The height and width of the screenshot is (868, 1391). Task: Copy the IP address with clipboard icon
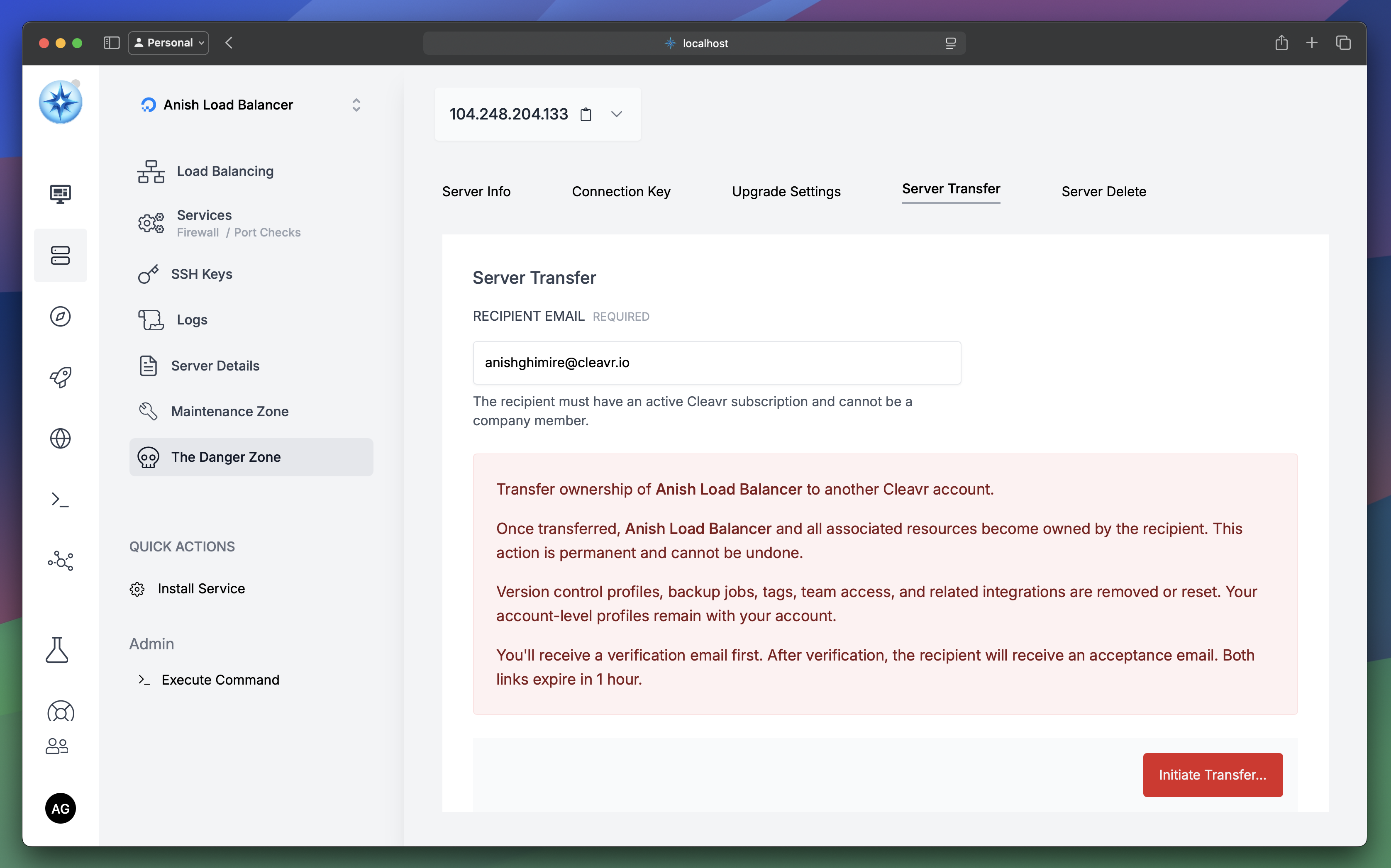[x=586, y=114]
